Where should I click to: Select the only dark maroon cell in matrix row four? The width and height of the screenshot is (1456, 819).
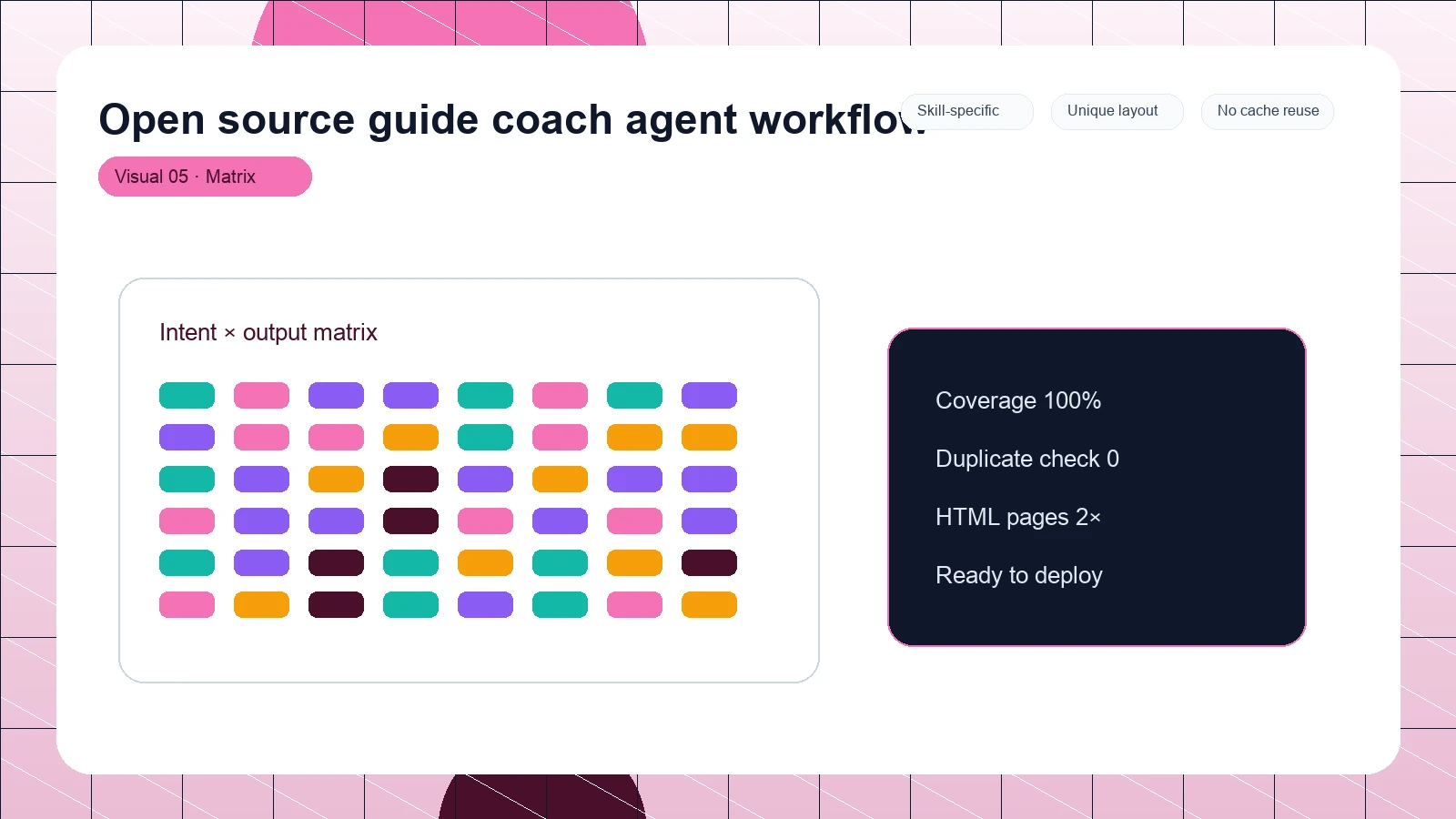coord(410,521)
